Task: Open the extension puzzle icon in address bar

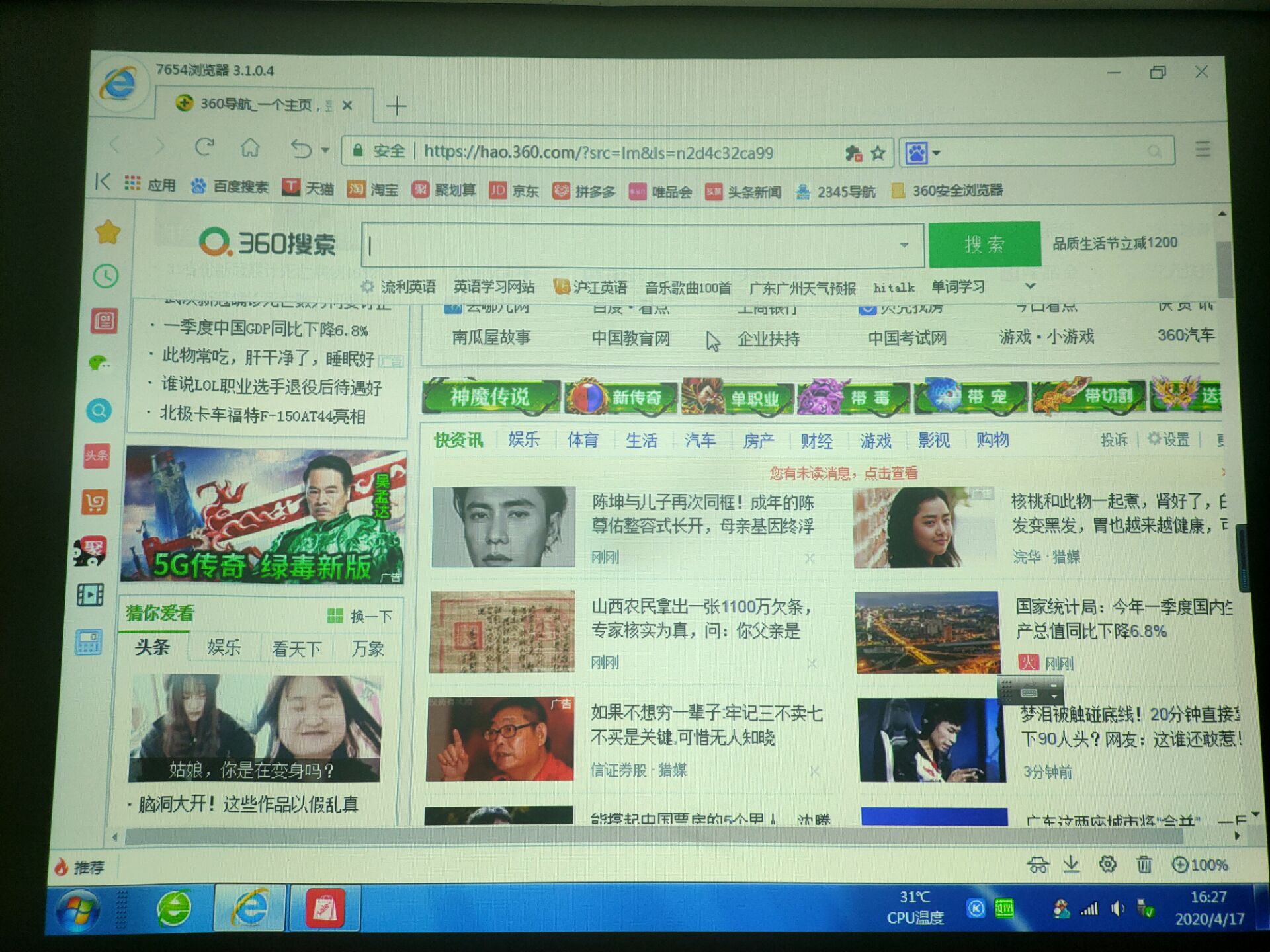Action: (x=853, y=153)
